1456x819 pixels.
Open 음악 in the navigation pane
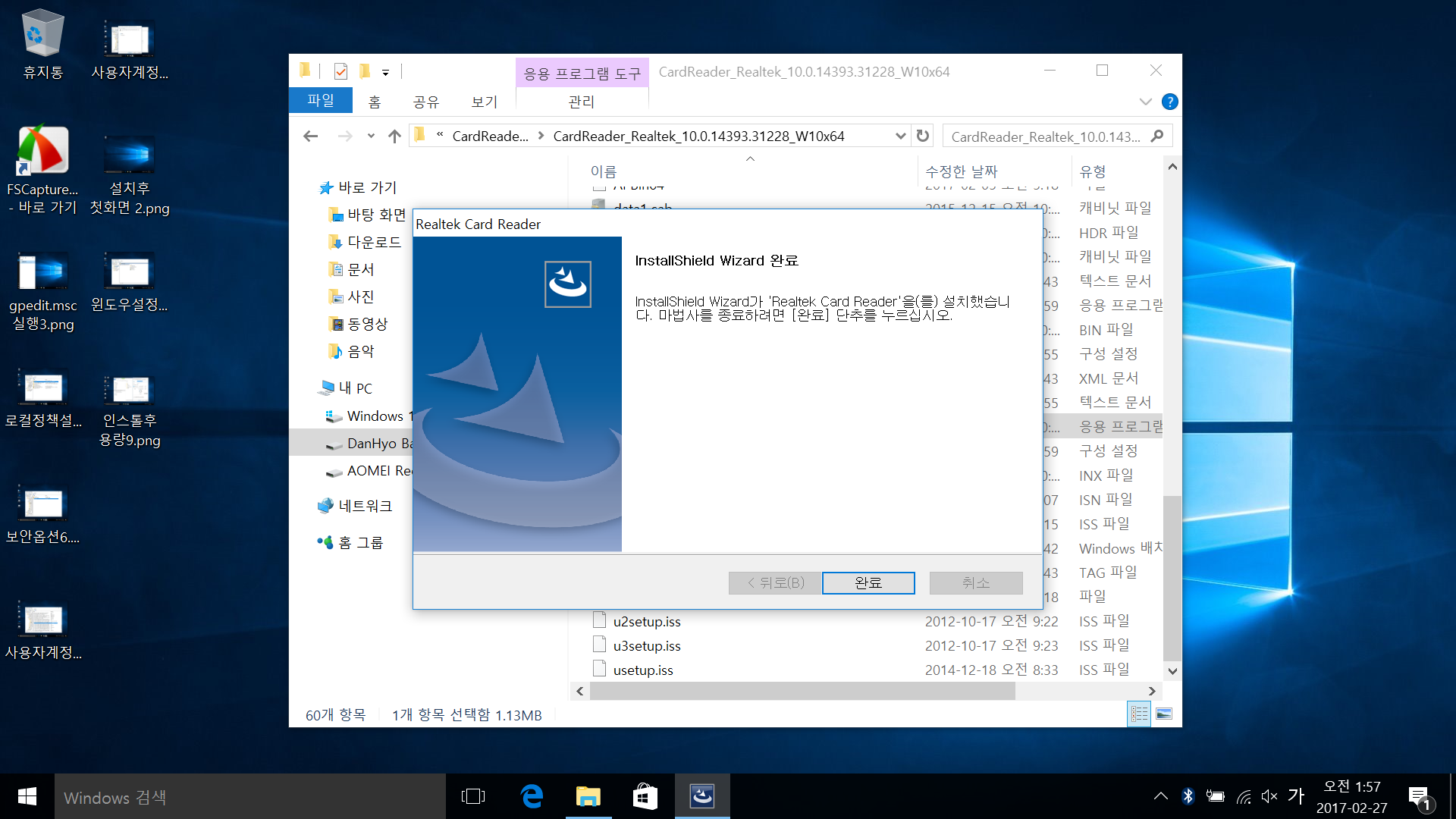(352, 351)
